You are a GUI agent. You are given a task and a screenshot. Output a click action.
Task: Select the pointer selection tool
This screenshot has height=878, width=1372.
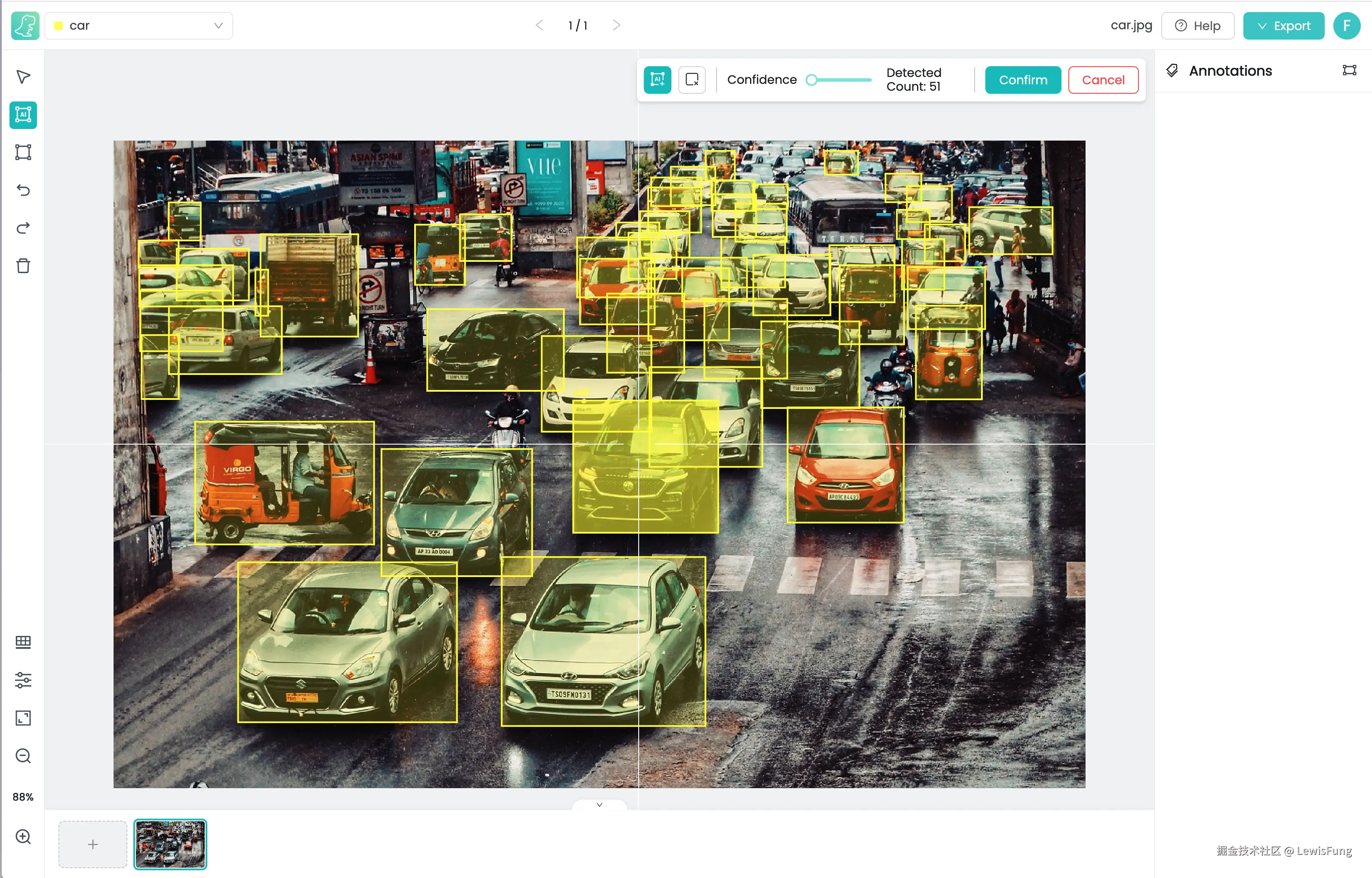pyautogui.click(x=23, y=77)
